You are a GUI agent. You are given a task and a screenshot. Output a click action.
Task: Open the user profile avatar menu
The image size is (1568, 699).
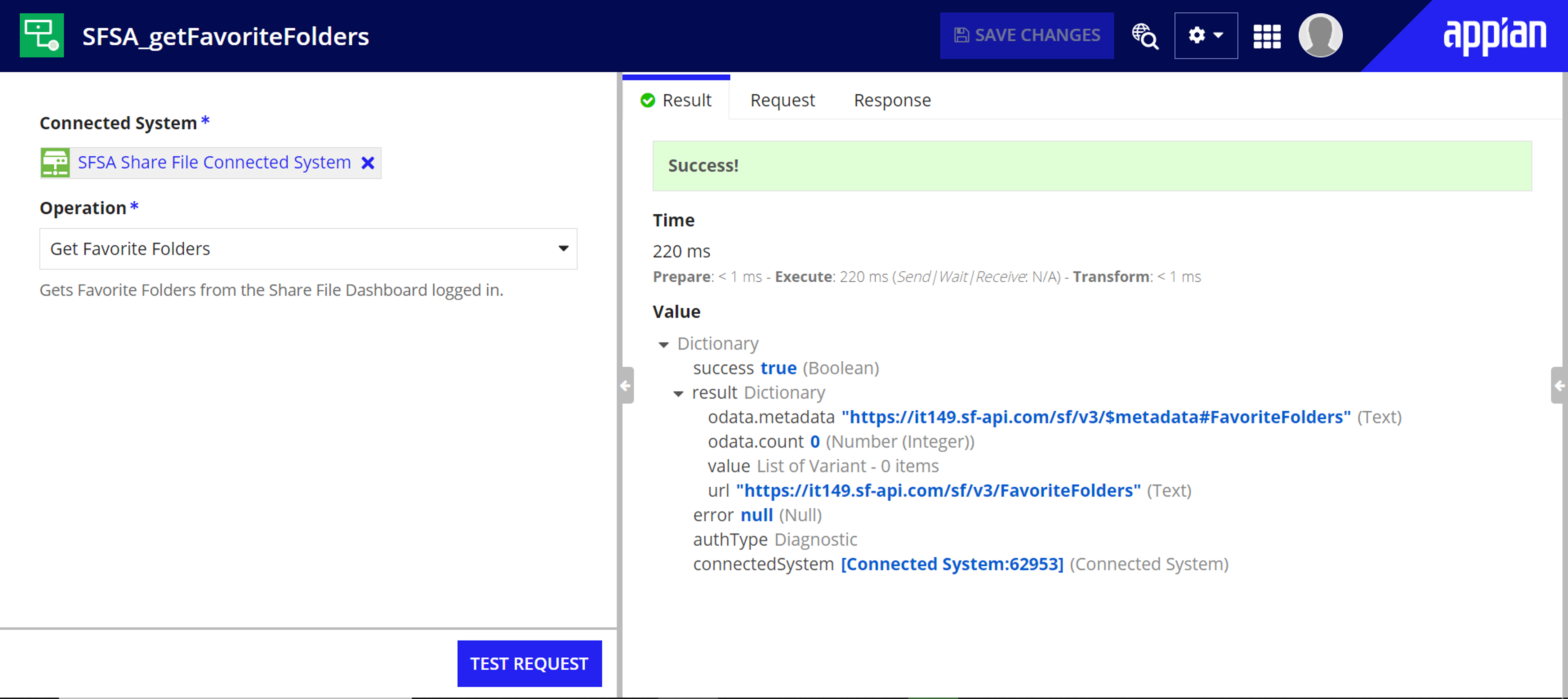[1320, 35]
